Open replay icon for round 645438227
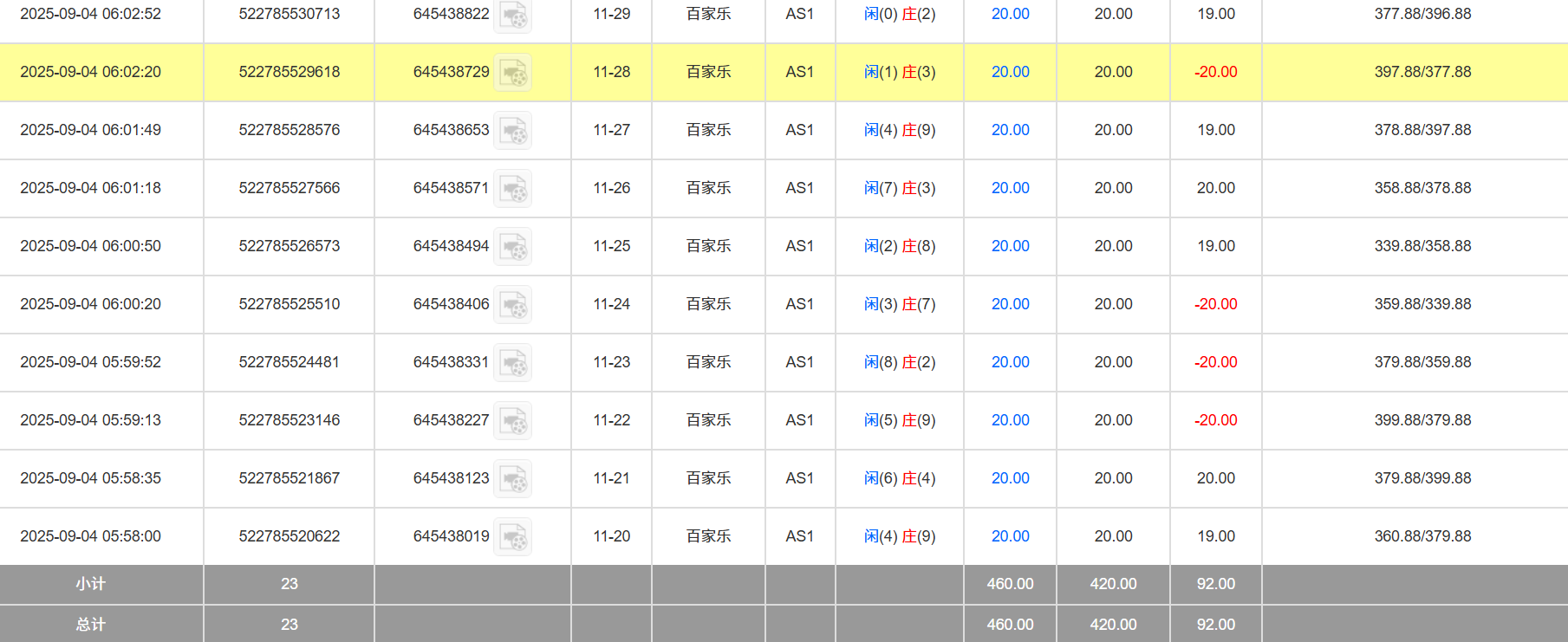 tap(512, 421)
